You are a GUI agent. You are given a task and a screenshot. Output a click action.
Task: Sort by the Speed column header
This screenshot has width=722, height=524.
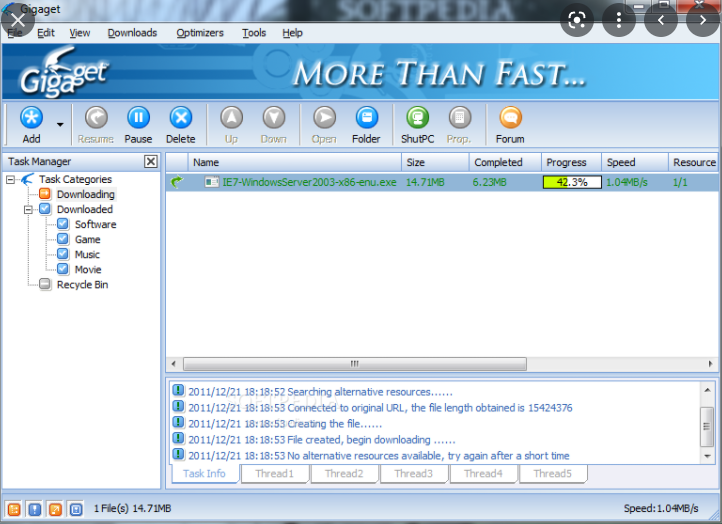pos(635,162)
